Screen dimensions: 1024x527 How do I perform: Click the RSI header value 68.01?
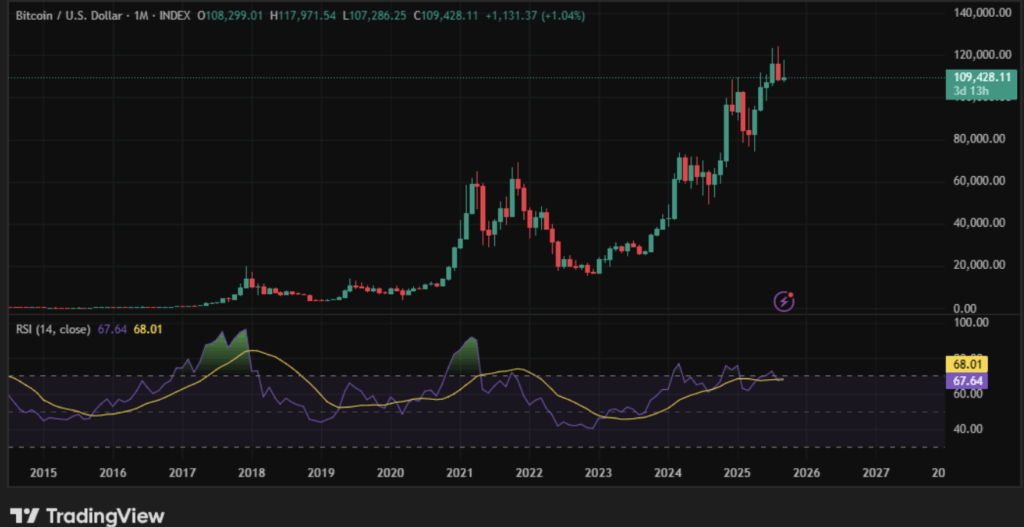coord(148,329)
